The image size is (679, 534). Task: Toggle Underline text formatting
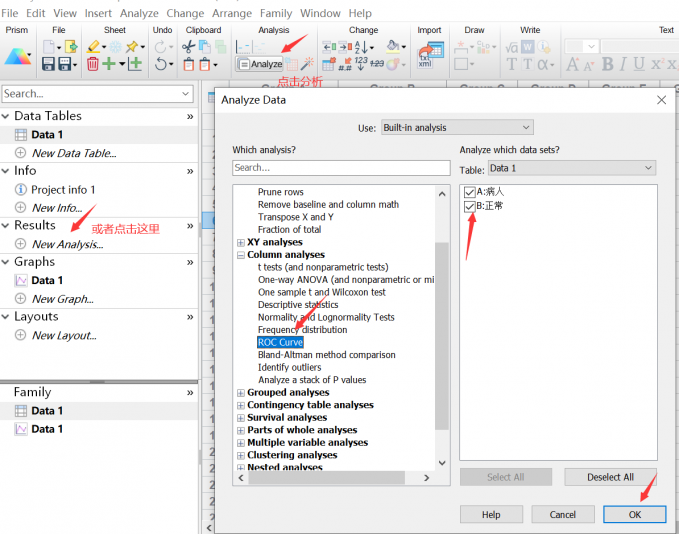pyautogui.click(x=639, y=64)
